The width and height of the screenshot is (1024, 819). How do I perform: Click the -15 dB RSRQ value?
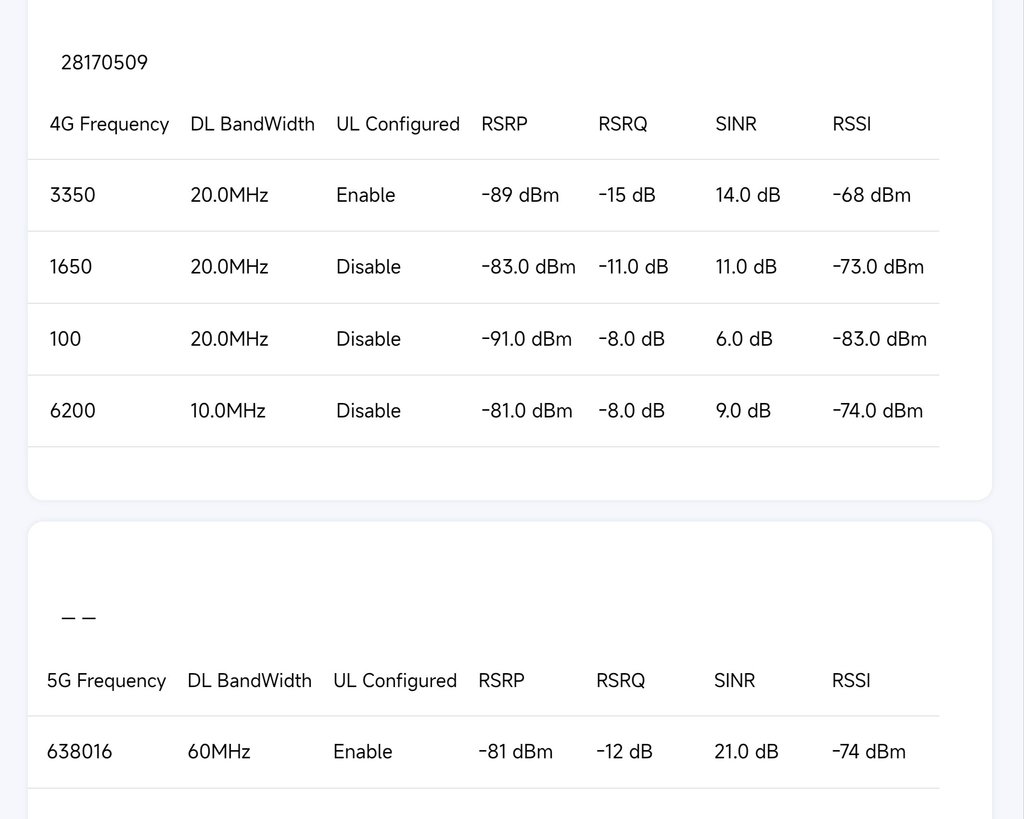(627, 195)
